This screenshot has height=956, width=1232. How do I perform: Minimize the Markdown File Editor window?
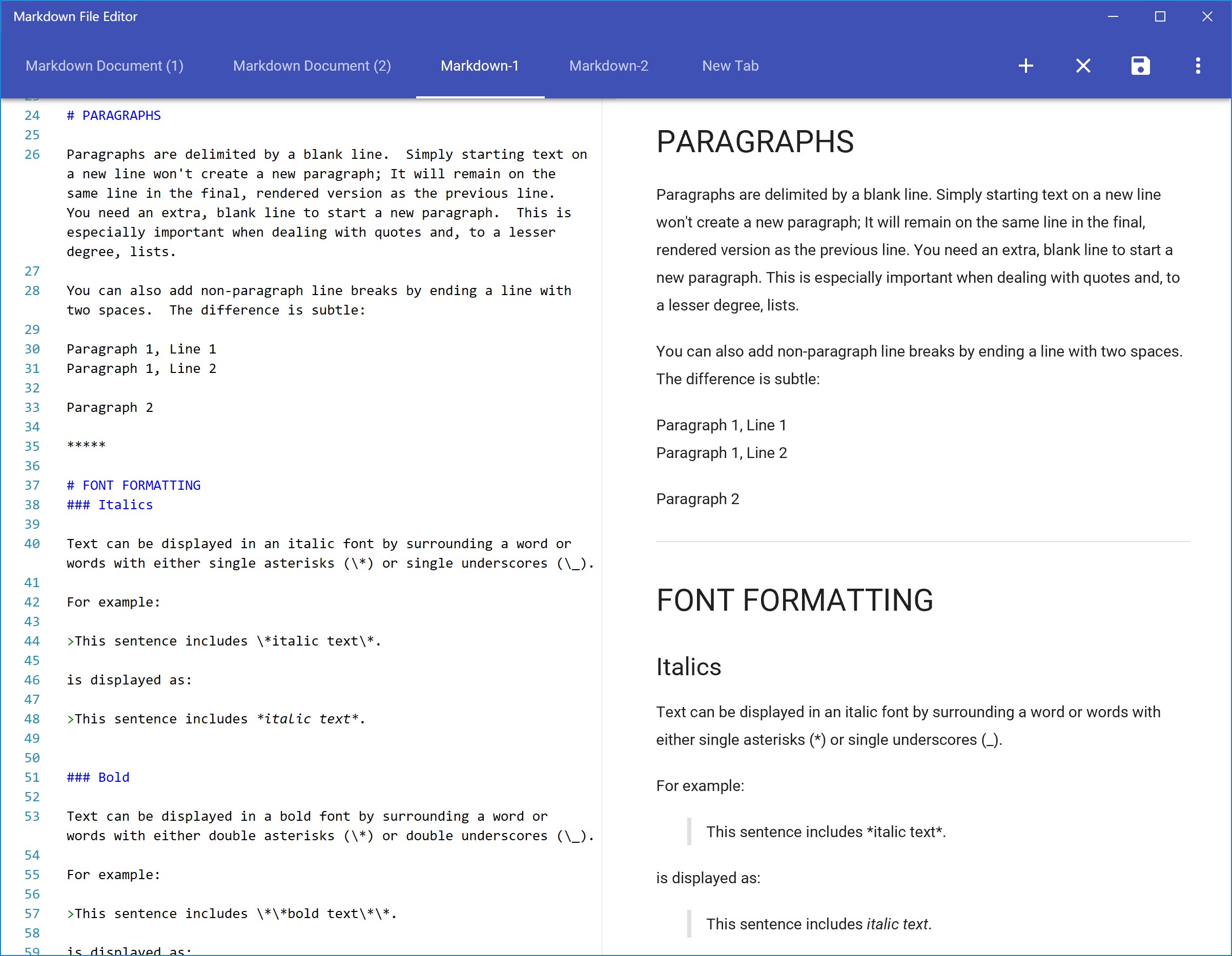pyautogui.click(x=1113, y=17)
